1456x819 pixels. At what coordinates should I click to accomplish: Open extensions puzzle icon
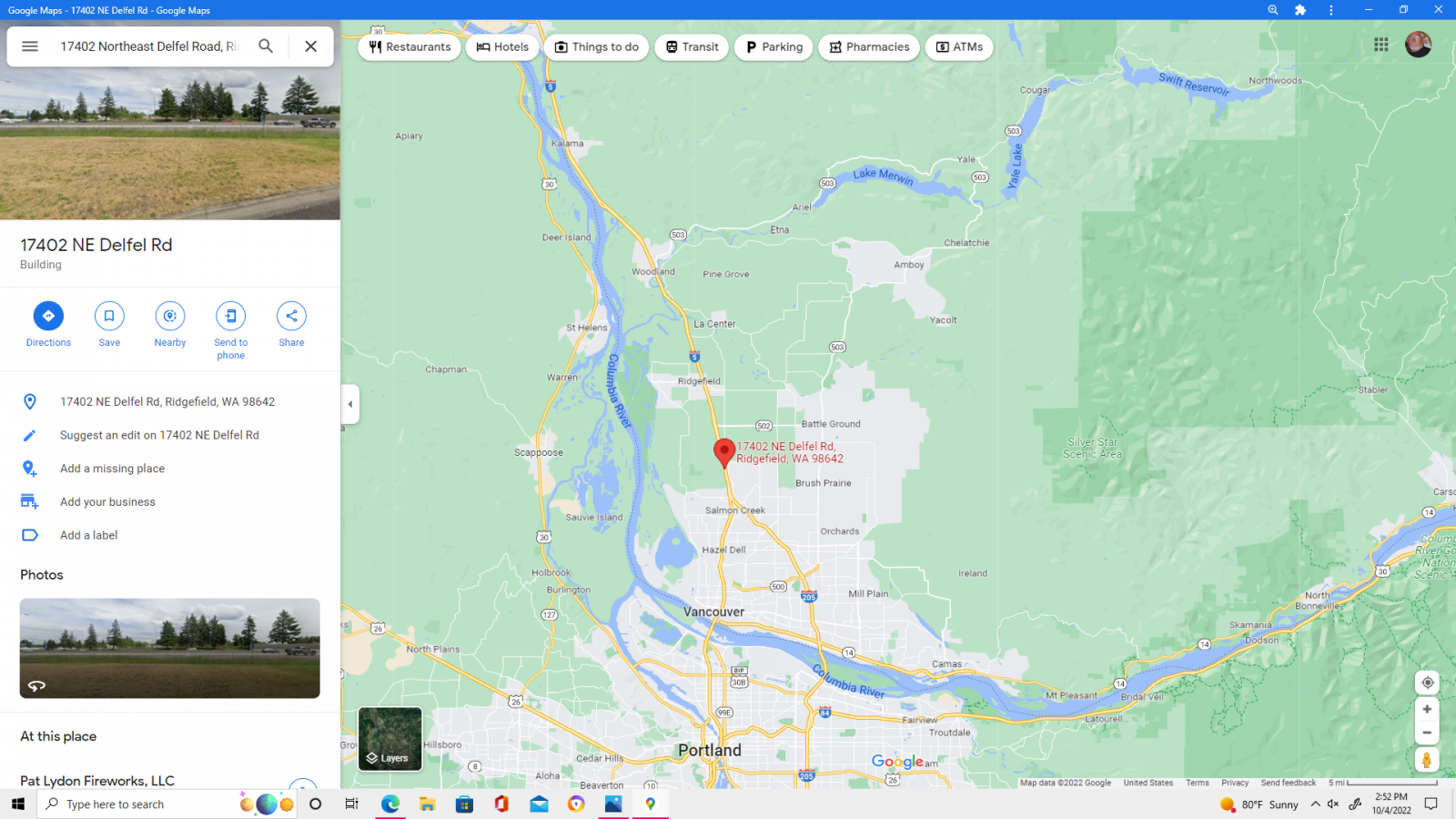[x=1300, y=10]
